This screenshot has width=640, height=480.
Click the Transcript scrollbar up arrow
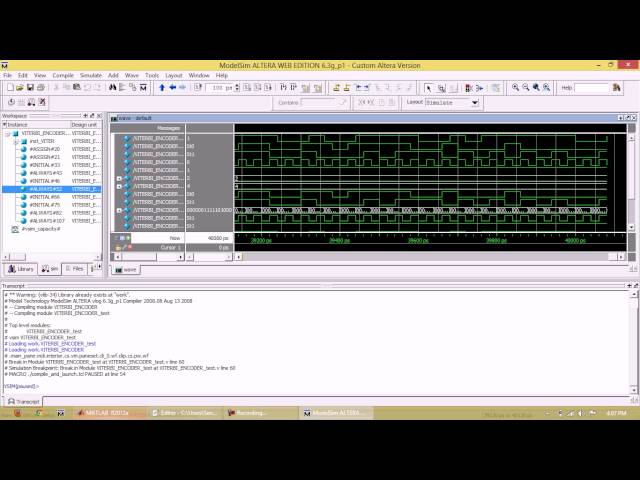[x=634, y=295]
